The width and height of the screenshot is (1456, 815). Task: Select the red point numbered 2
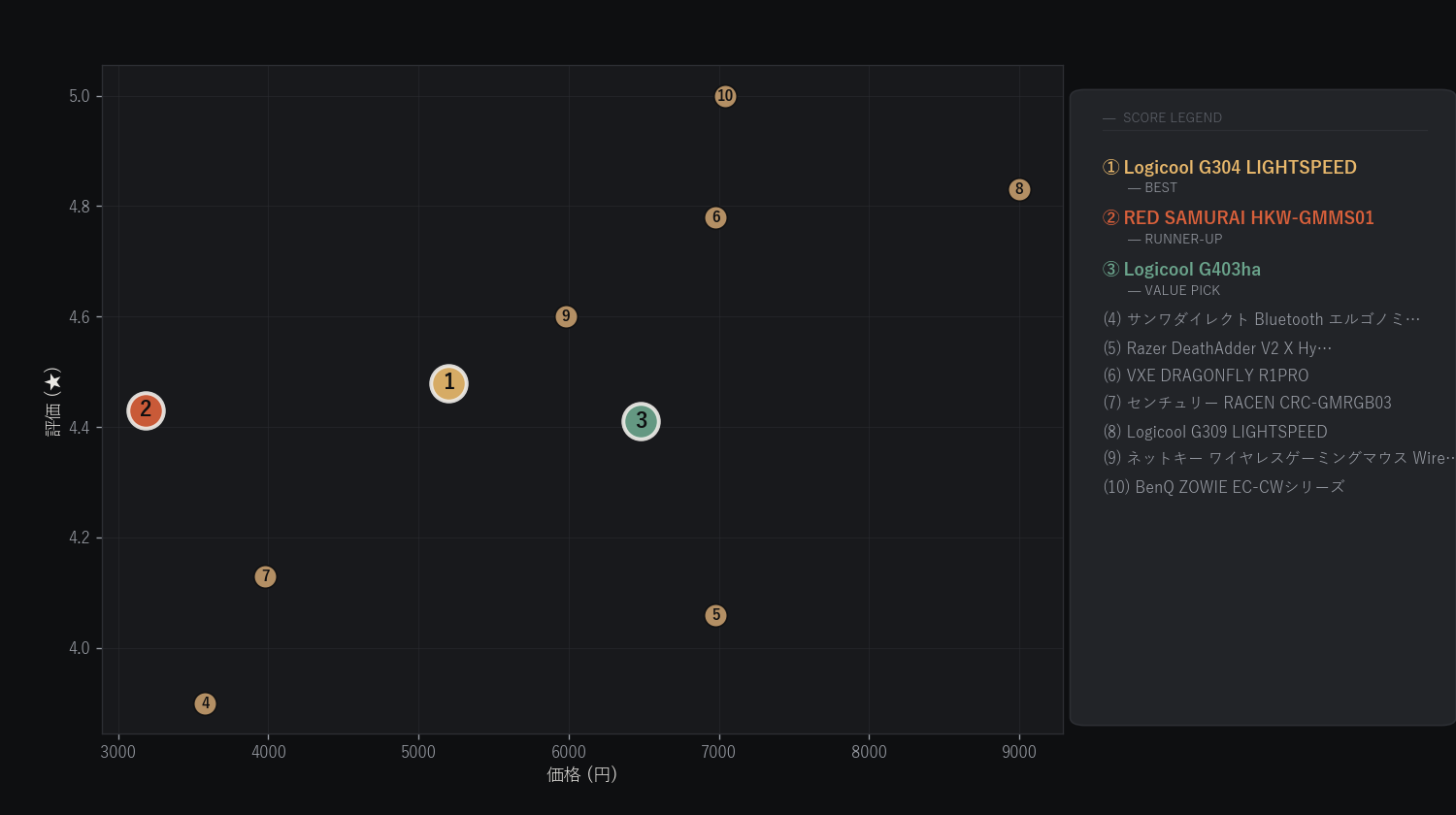(146, 410)
